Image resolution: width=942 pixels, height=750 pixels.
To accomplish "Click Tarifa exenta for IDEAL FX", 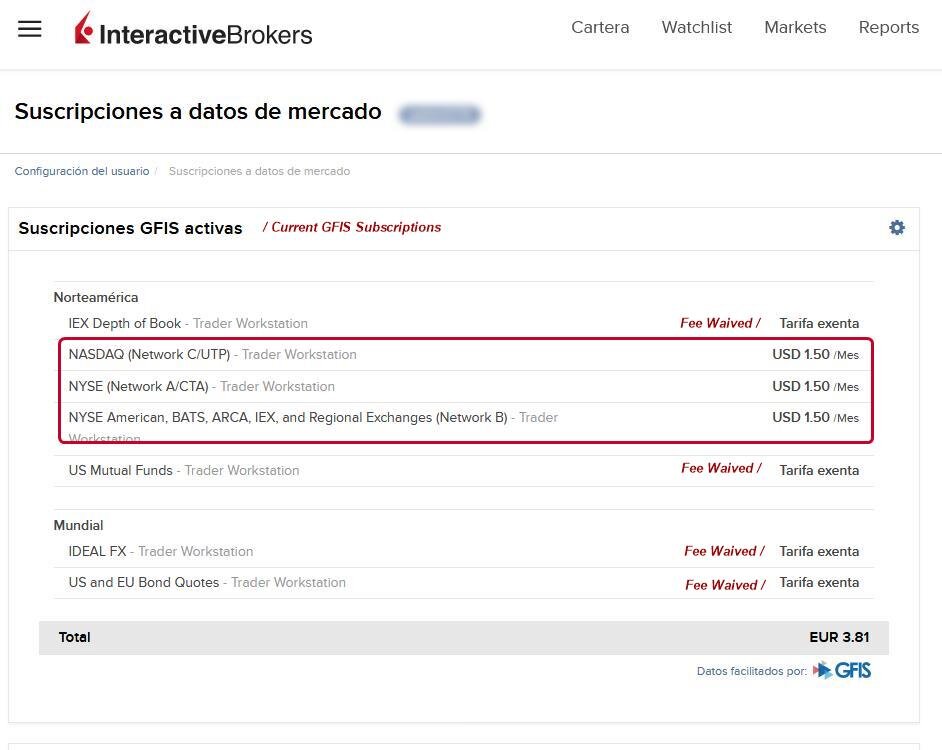I will pyautogui.click(x=819, y=551).
